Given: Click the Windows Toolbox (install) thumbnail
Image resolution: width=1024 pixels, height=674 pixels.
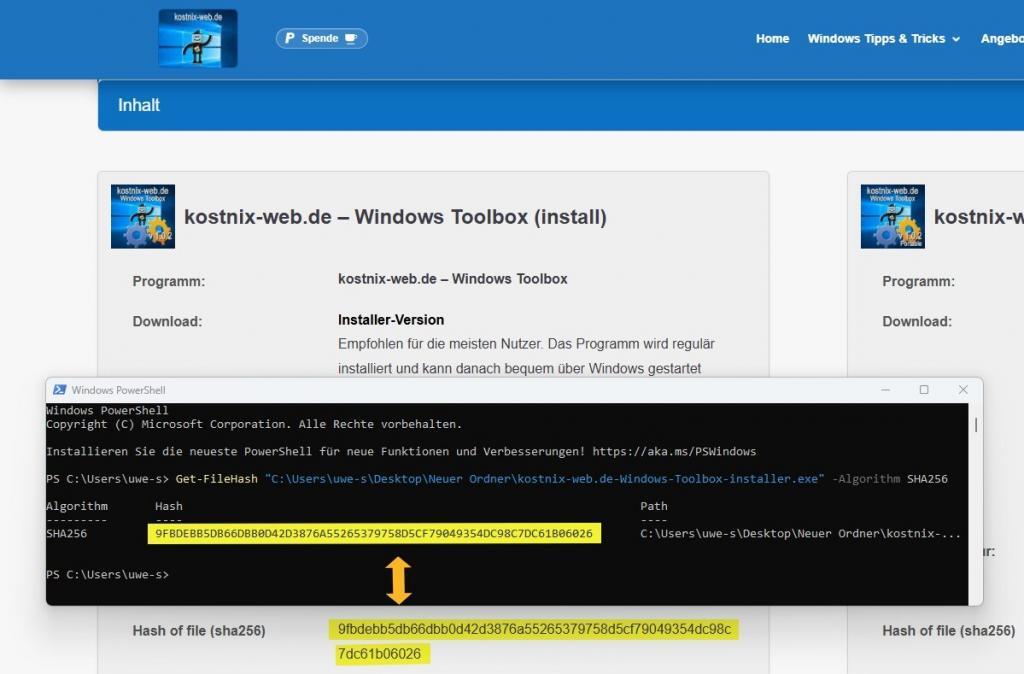Looking at the screenshot, I should click(x=143, y=216).
